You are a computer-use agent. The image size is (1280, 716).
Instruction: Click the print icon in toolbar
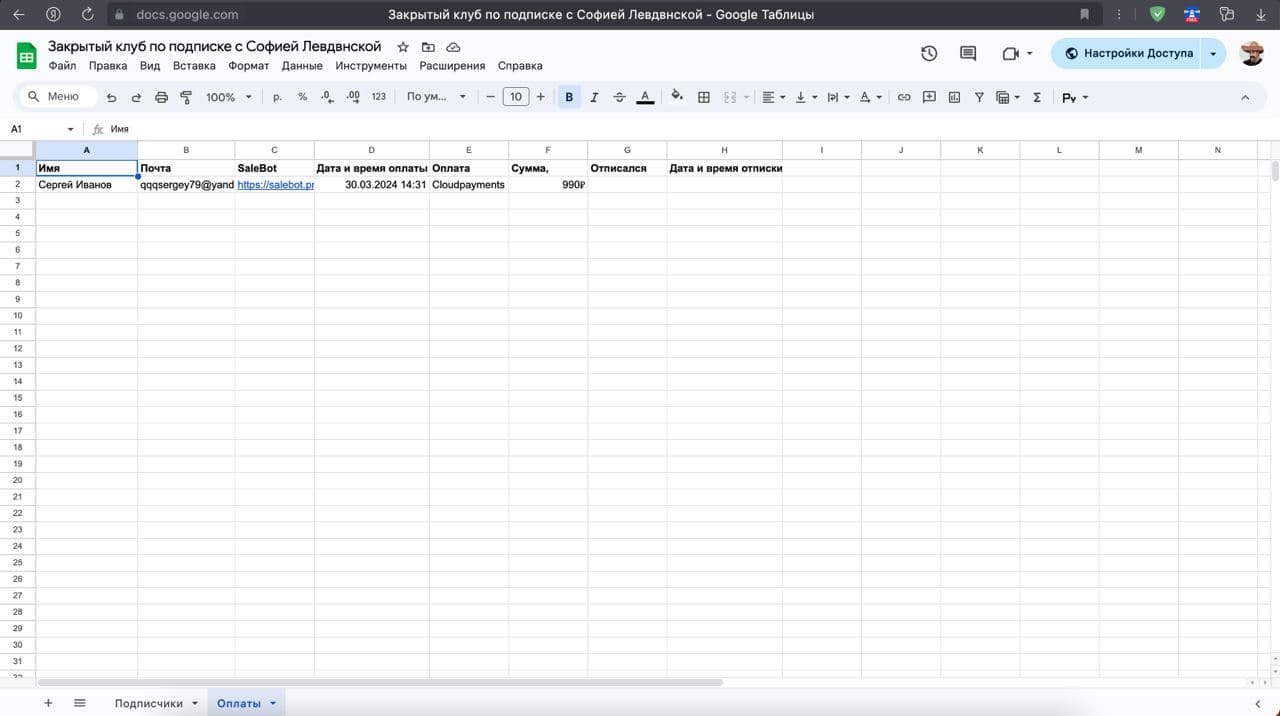161,97
